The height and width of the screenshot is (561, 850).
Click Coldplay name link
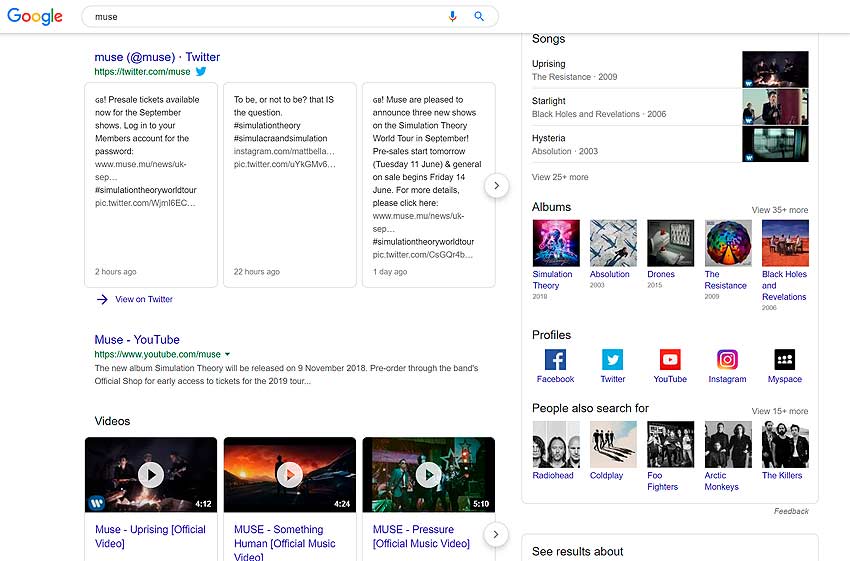point(606,475)
